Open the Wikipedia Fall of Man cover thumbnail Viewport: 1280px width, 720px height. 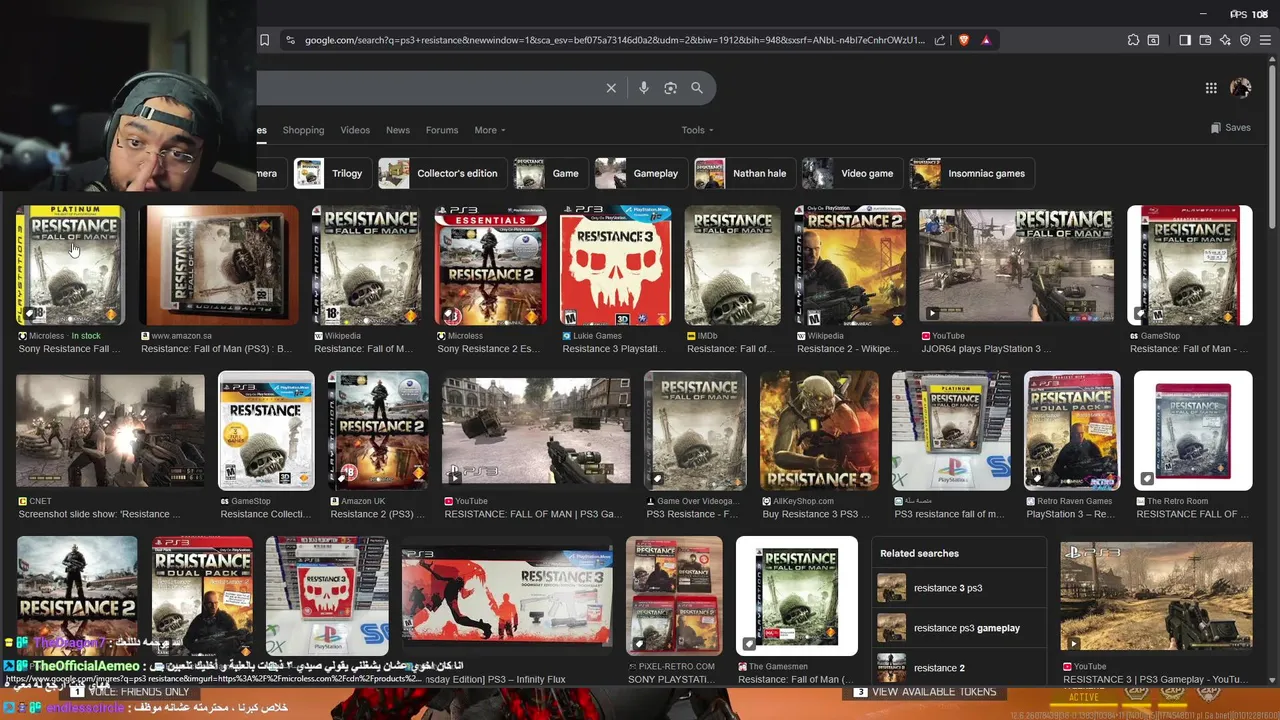point(366,265)
